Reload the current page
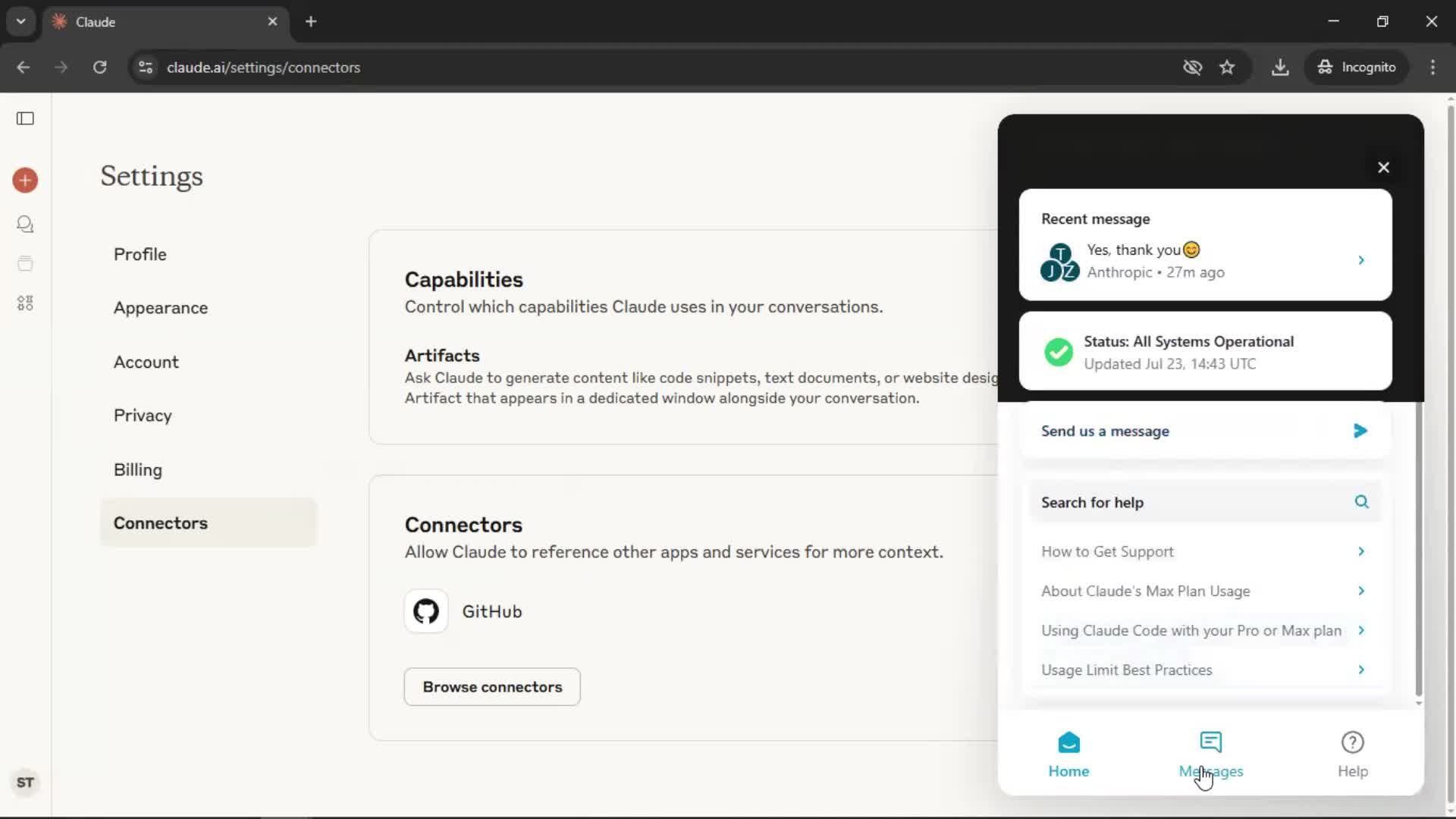The image size is (1456, 819). 99,67
